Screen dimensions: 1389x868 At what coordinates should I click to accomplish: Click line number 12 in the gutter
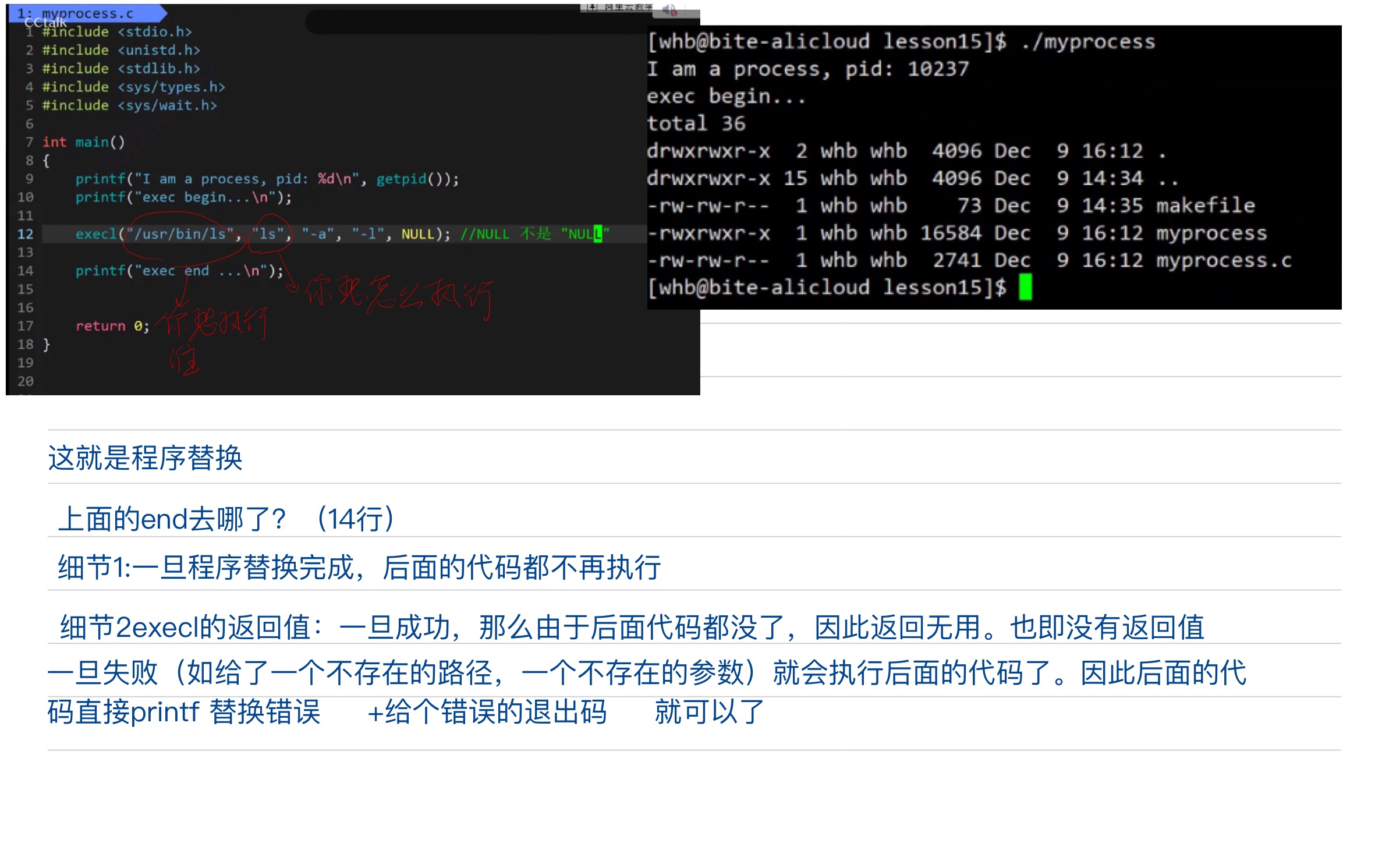point(25,234)
